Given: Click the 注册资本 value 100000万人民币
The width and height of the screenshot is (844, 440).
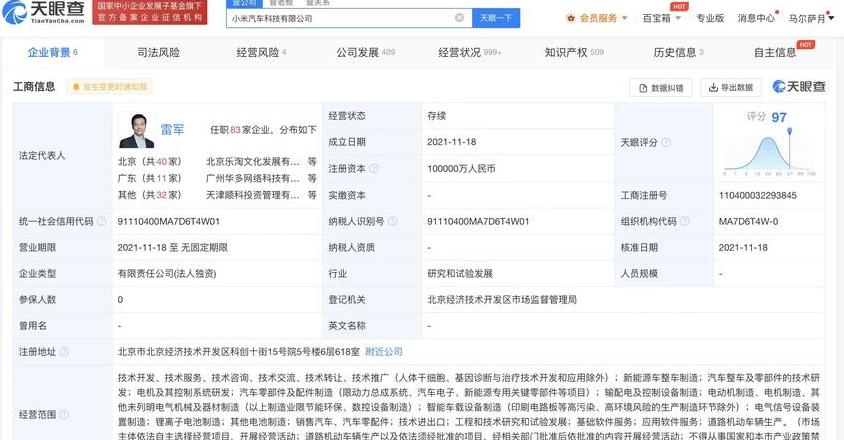Looking at the screenshot, I should pos(461,169).
